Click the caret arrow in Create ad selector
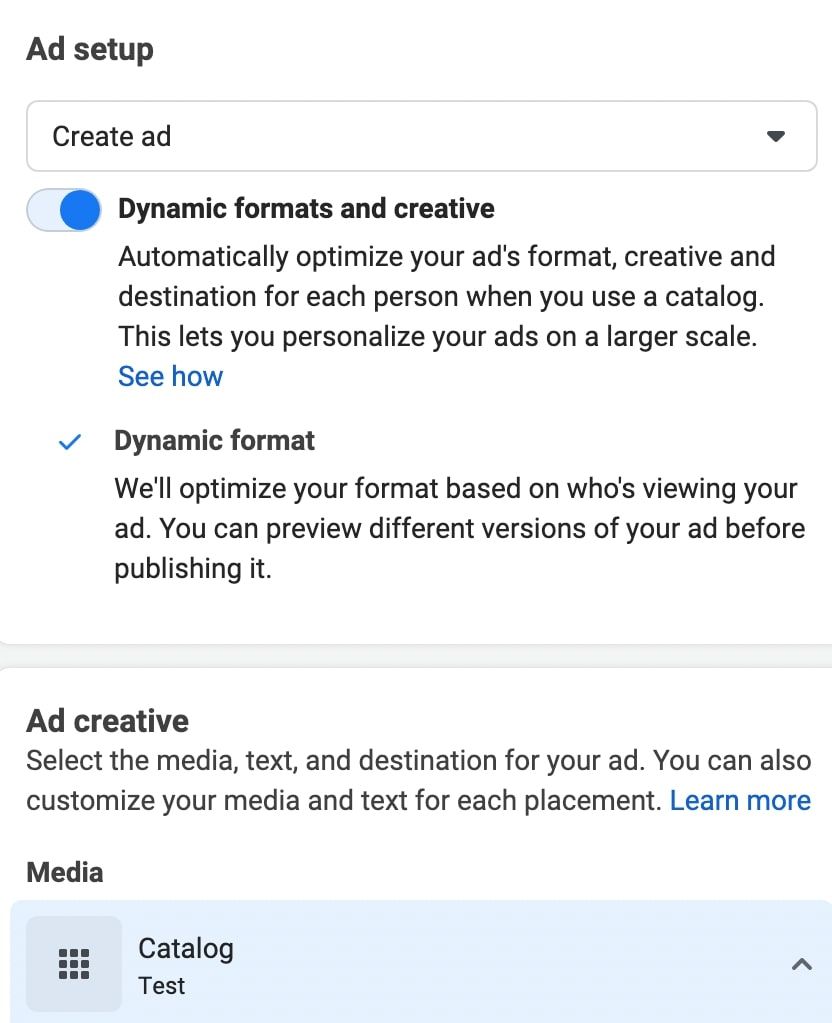This screenshot has height=1023, width=832. tap(775, 137)
